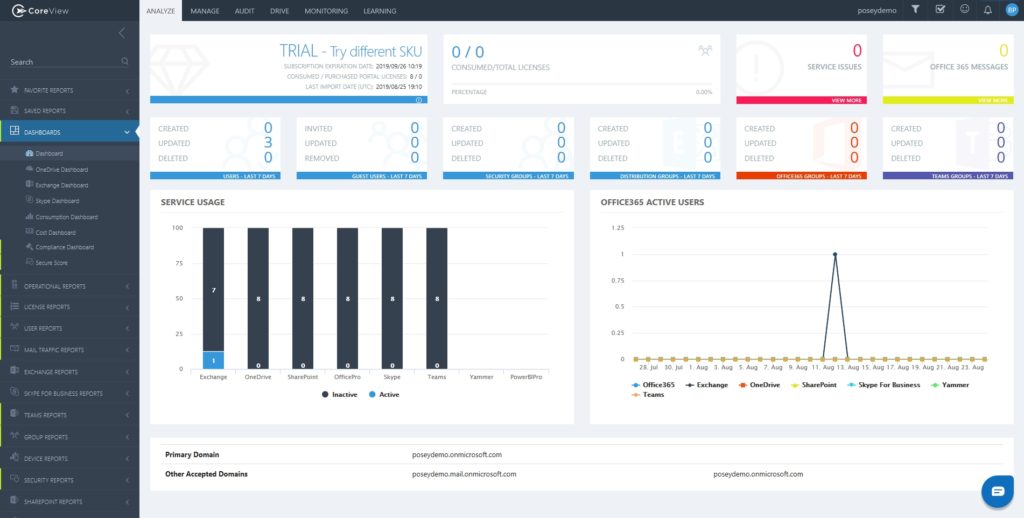1024x518 pixels.
Task: Switch to the Manage tab
Action: (x=204, y=10)
